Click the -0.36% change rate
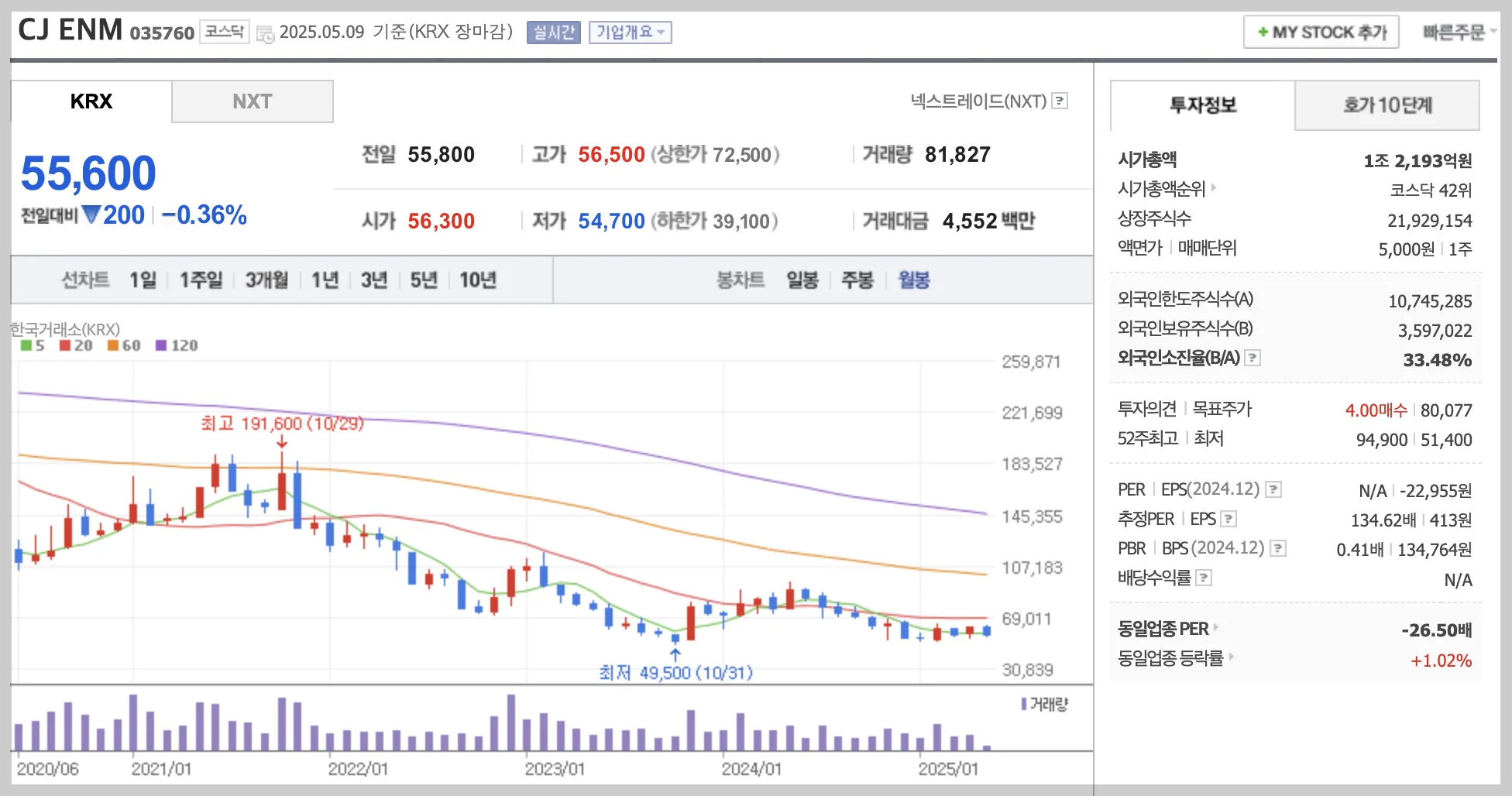This screenshot has height=796, width=1512. click(204, 215)
